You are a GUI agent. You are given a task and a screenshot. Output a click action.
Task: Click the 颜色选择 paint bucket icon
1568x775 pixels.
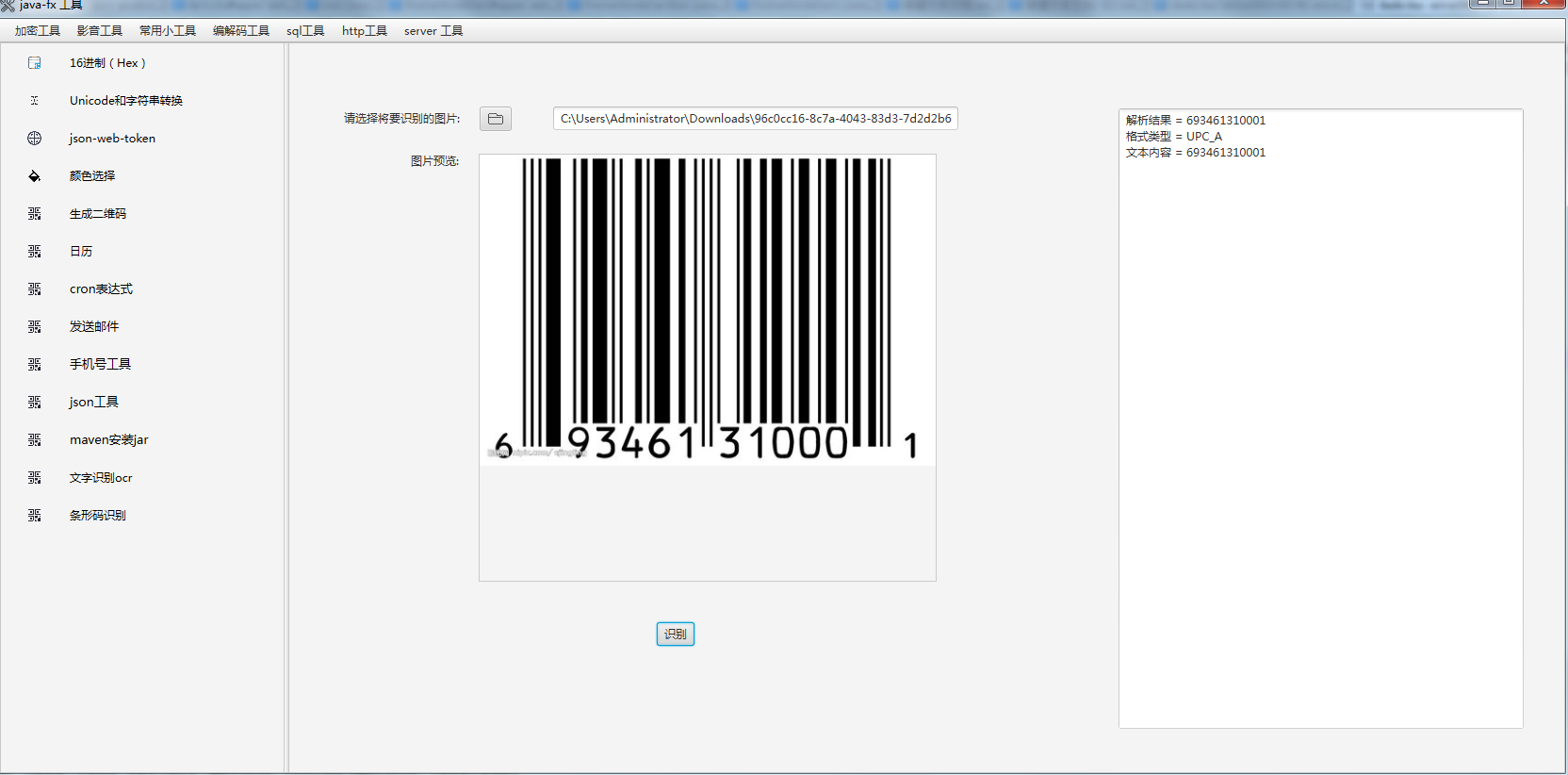click(35, 176)
